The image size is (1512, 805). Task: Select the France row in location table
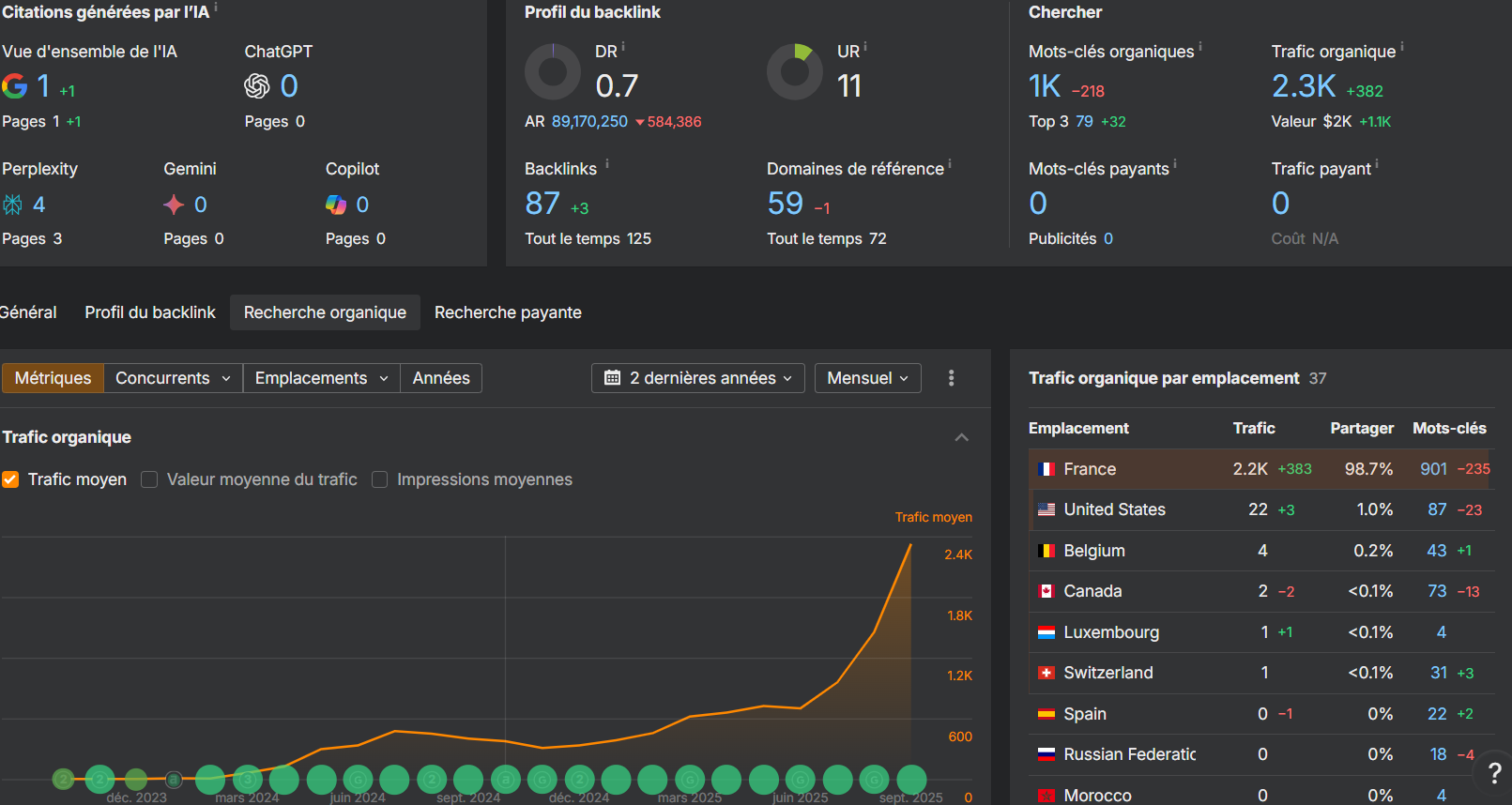point(1089,469)
